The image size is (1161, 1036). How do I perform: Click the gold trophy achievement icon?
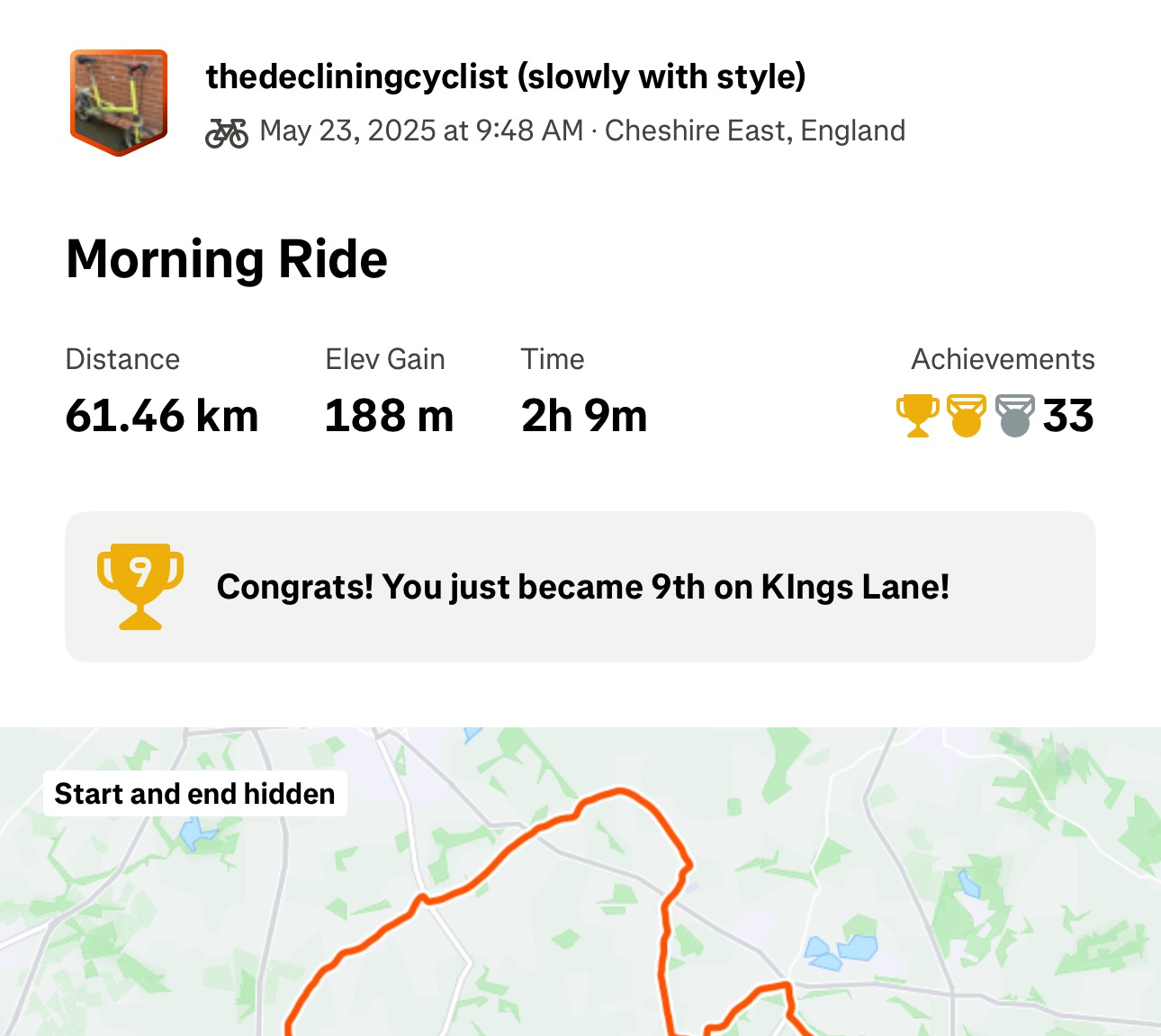[x=918, y=416]
